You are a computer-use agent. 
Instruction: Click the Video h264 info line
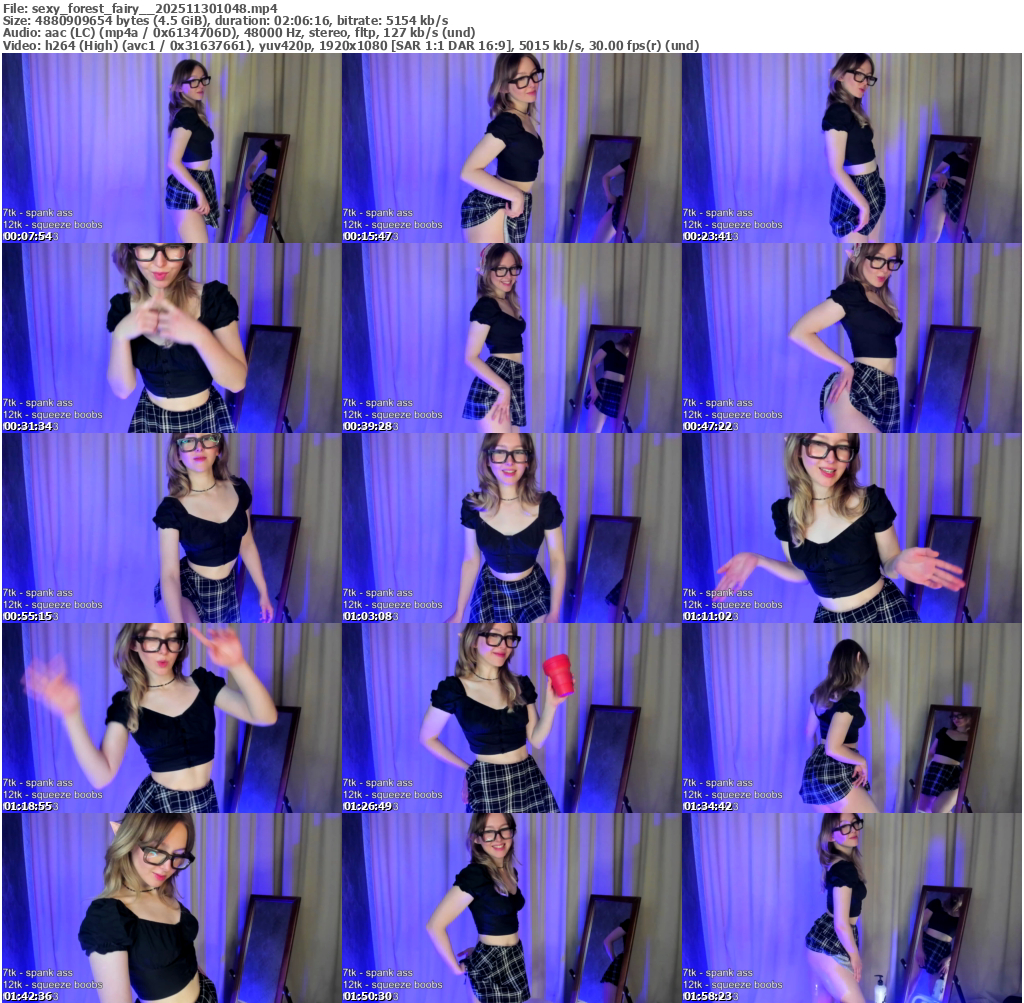[x=351, y=46]
